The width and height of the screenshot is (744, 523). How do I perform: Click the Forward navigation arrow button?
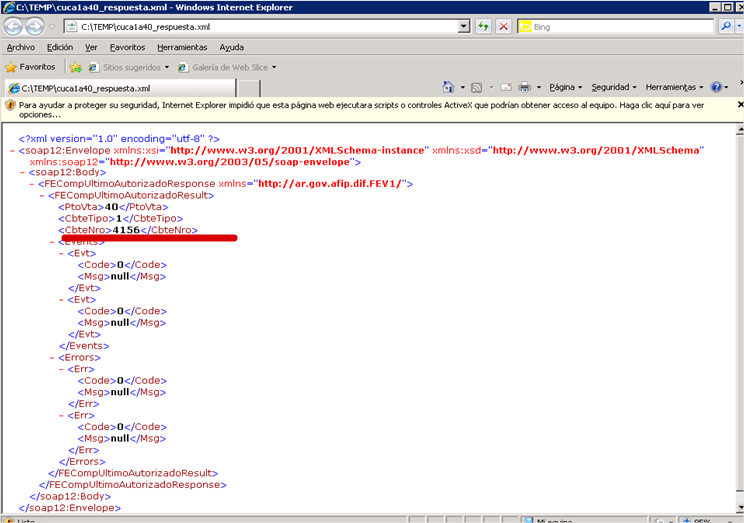pos(35,27)
